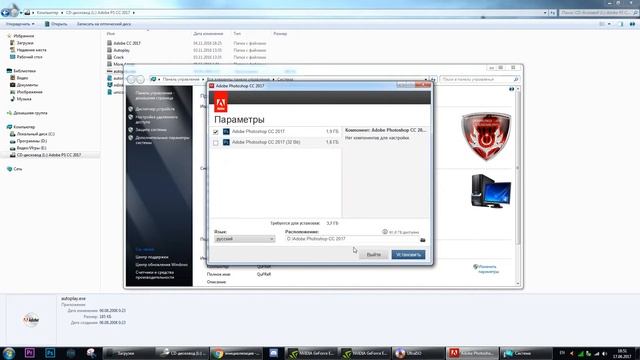Switch to UltraISO in the taskbar
640x360 pixels.
pos(418,353)
